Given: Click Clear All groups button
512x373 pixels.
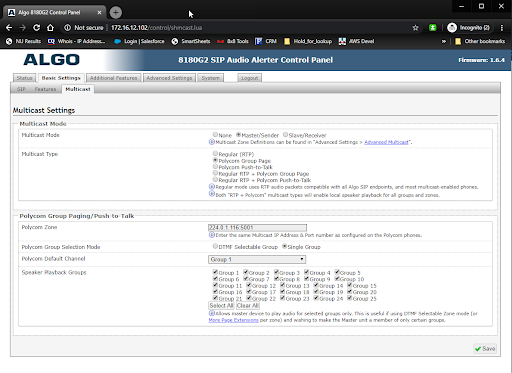Looking at the screenshot, I should pos(248,306).
